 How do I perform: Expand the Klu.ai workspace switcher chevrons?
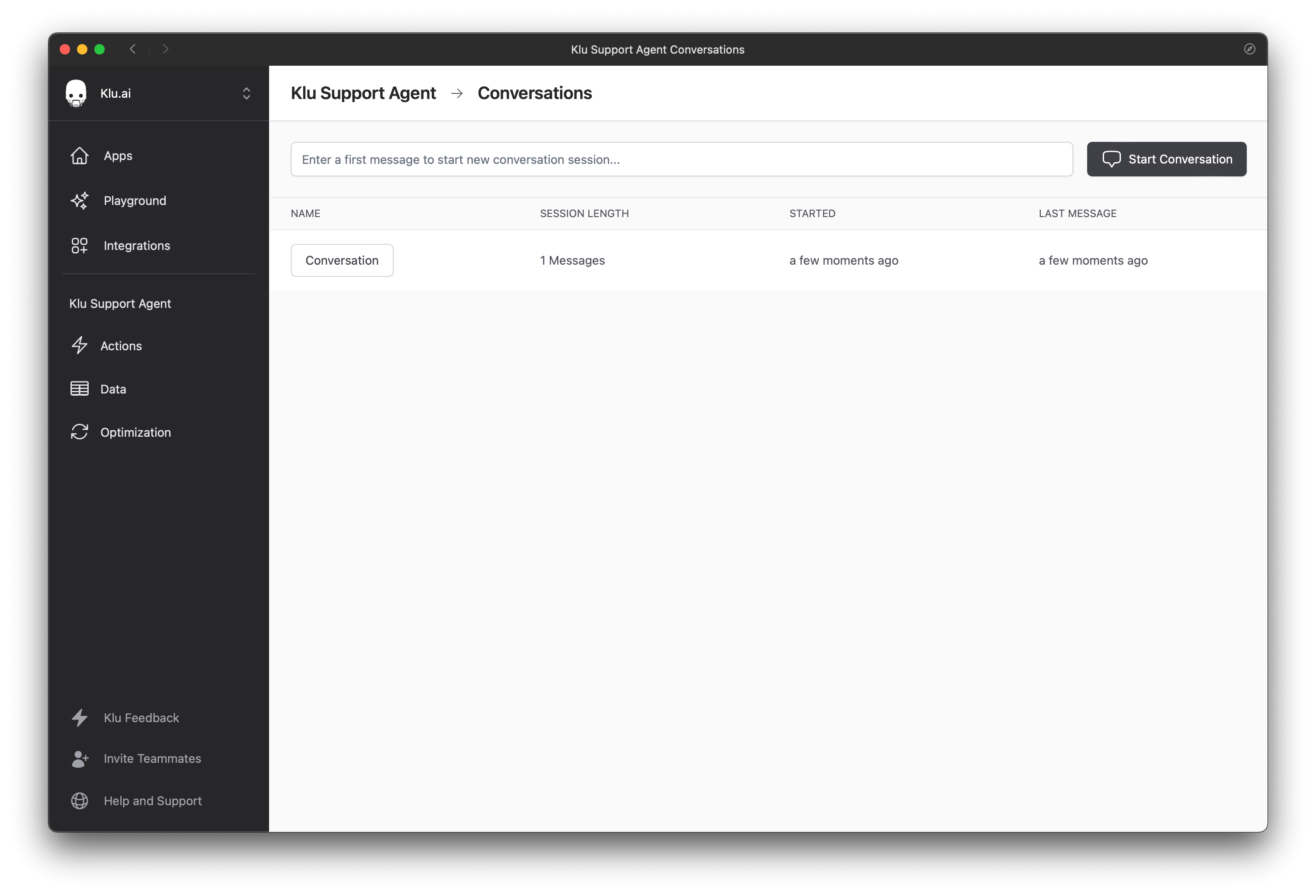tap(246, 93)
